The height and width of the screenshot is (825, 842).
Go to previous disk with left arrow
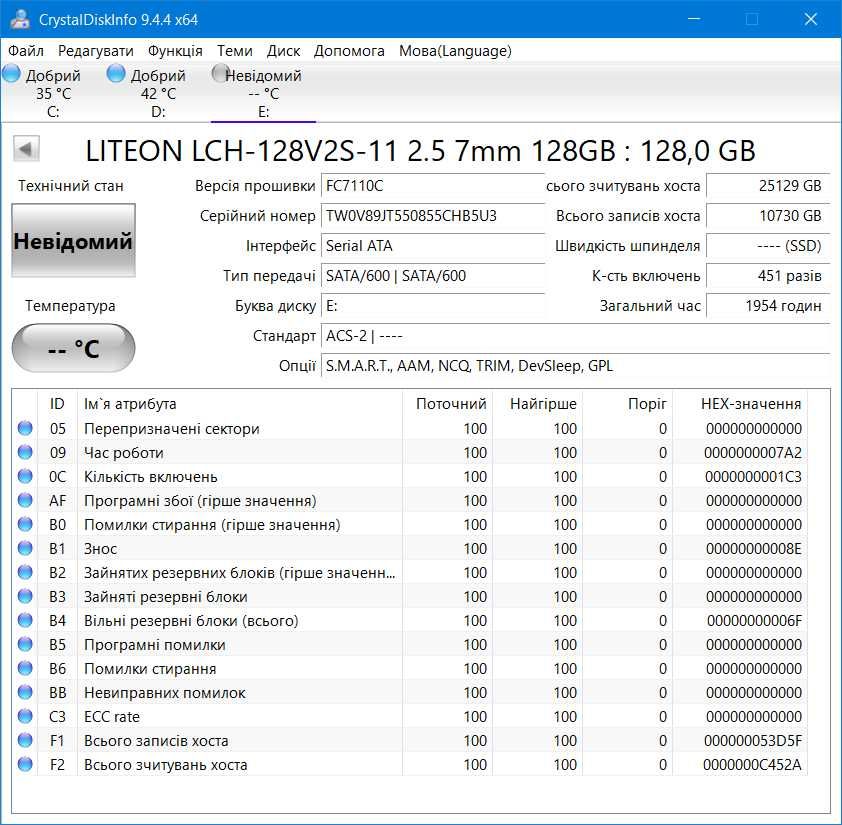(26, 149)
